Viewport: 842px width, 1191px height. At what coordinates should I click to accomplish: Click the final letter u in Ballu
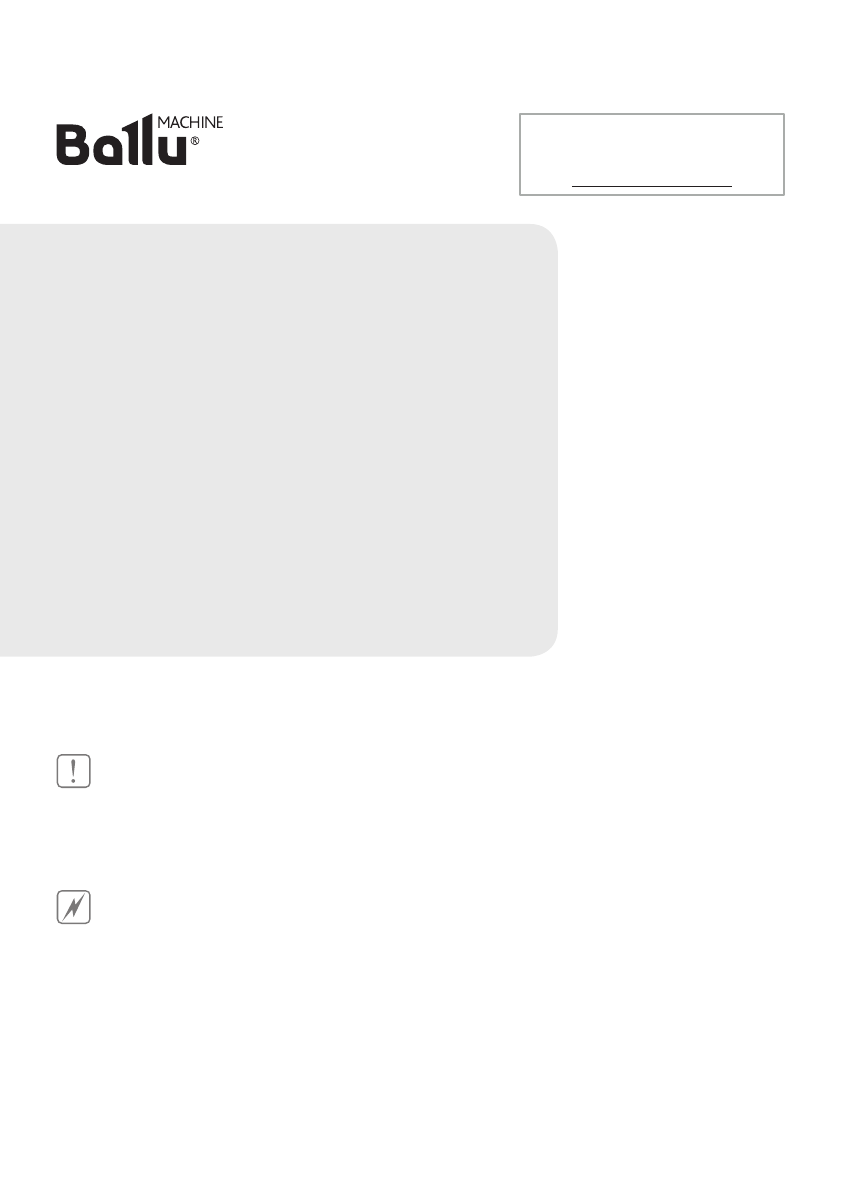point(172,150)
